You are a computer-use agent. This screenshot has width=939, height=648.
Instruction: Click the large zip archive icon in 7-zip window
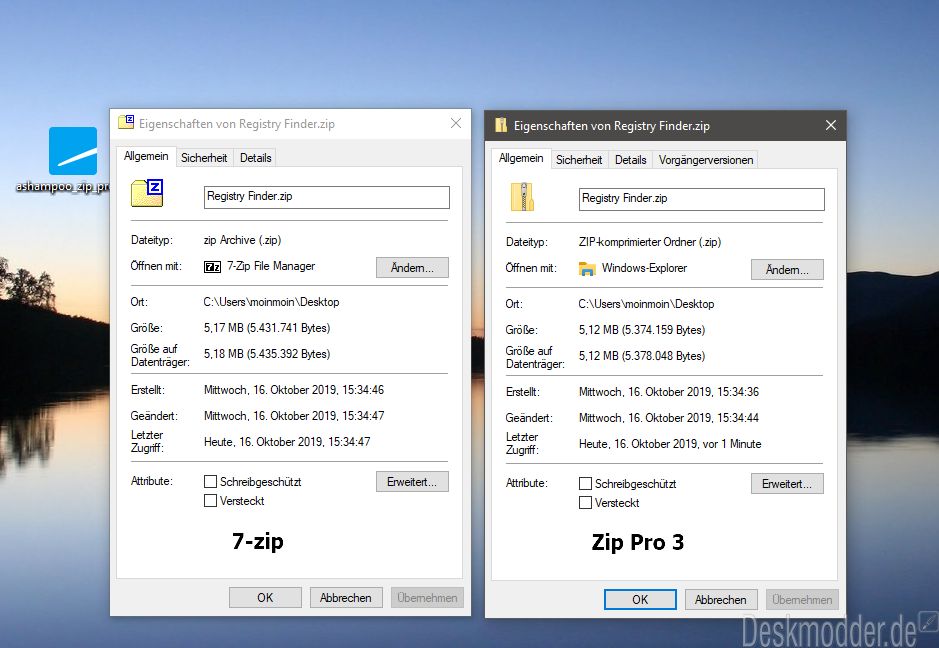point(147,193)
